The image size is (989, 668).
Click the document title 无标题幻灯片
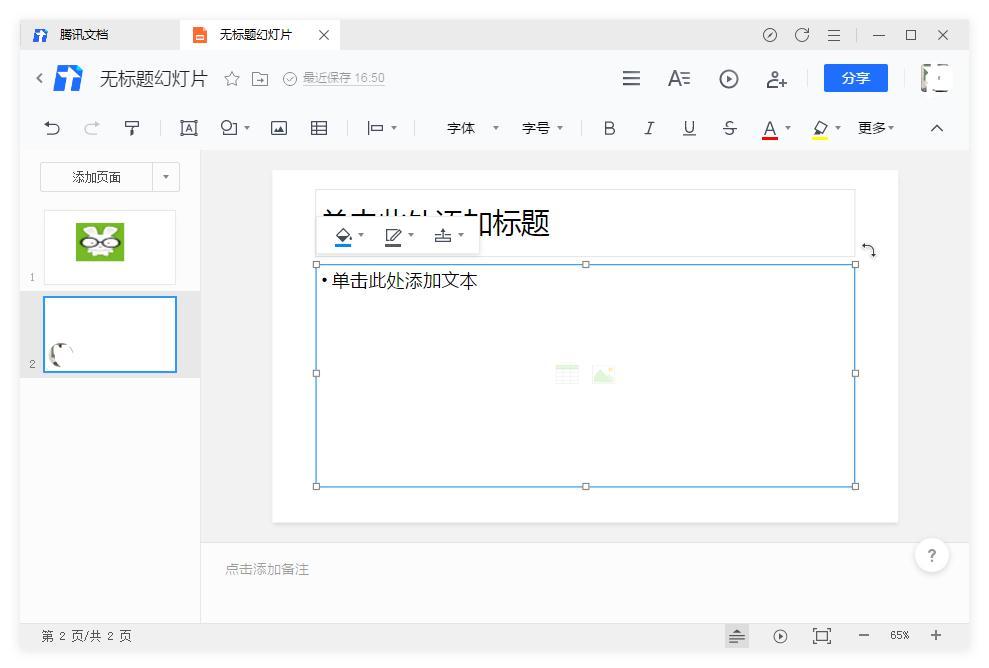[x=153, y=79]
